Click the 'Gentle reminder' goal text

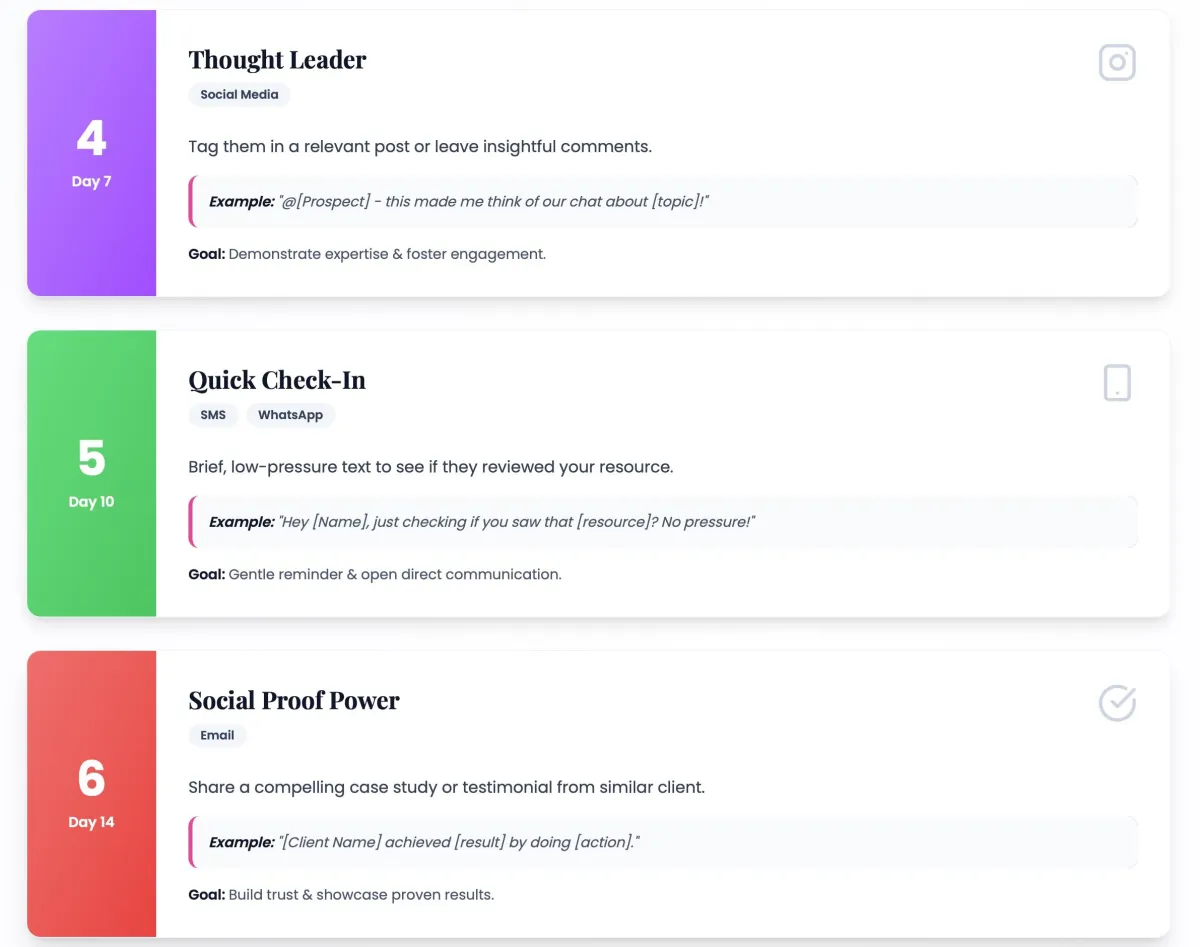tap(394, 574)
